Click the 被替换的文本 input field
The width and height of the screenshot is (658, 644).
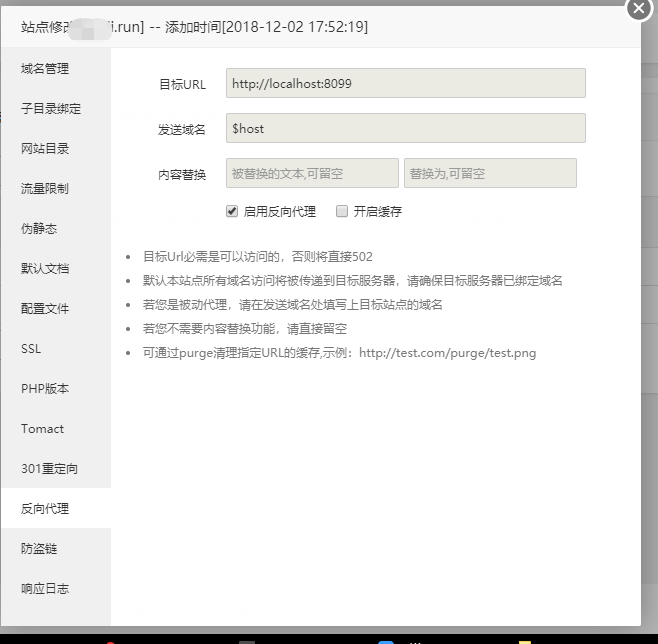click(312, 173)
